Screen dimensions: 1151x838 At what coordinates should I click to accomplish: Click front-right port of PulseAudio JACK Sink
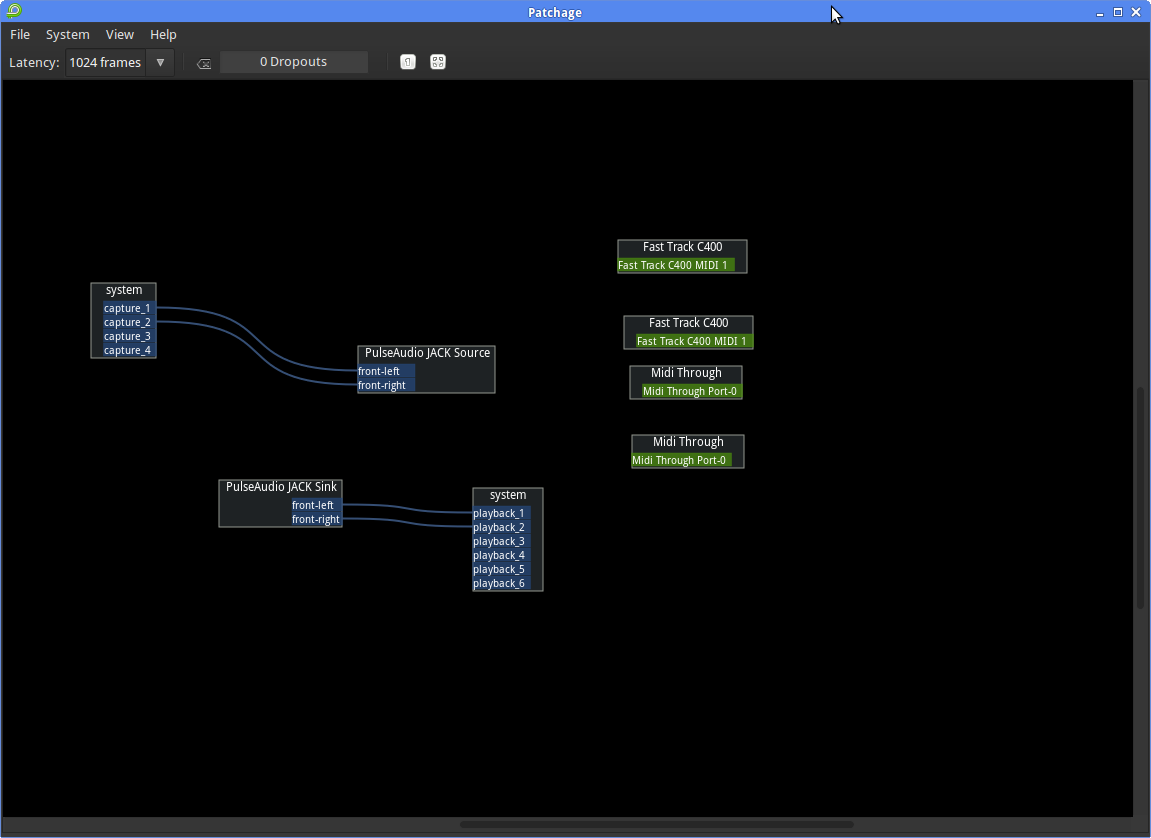coord(316,519)
